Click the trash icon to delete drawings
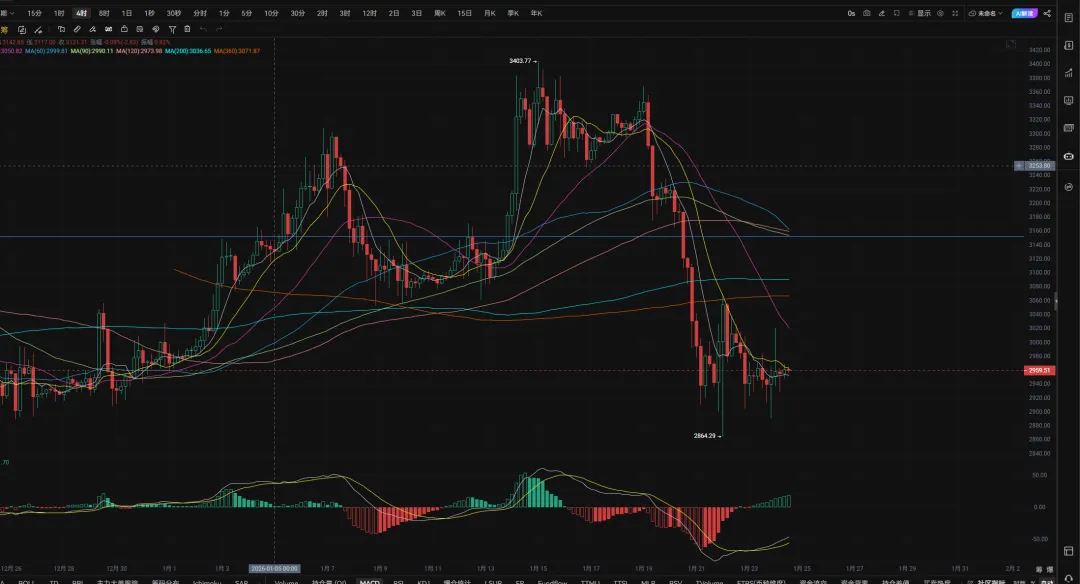Image resolution: width=1080 pixels, height=584 pixels. click(x=187, y=29)
